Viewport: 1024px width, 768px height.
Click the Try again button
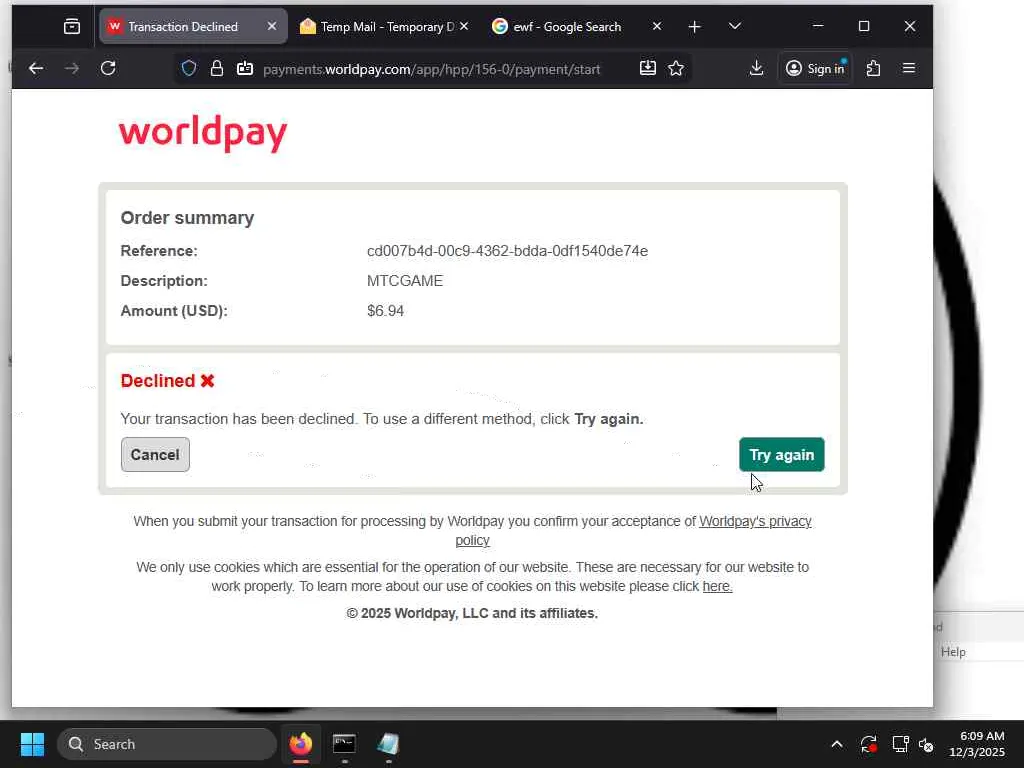[x=782, y=455]
